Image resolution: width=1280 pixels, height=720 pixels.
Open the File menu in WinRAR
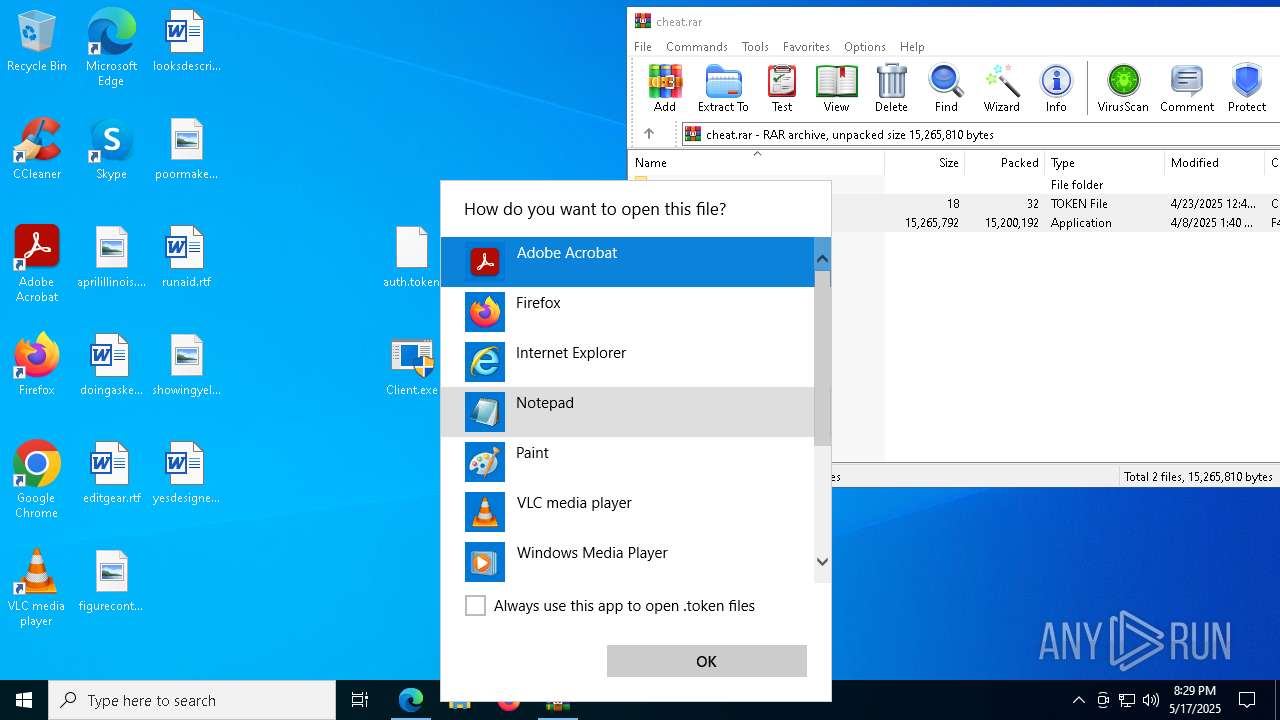point(643,47)
